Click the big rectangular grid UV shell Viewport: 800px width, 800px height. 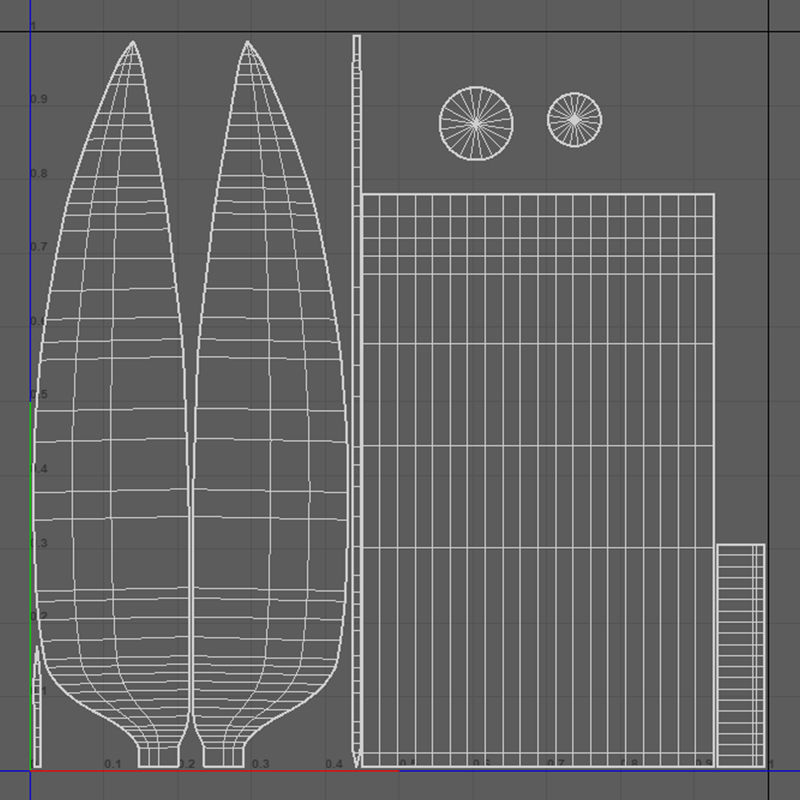tap(538, 480)
